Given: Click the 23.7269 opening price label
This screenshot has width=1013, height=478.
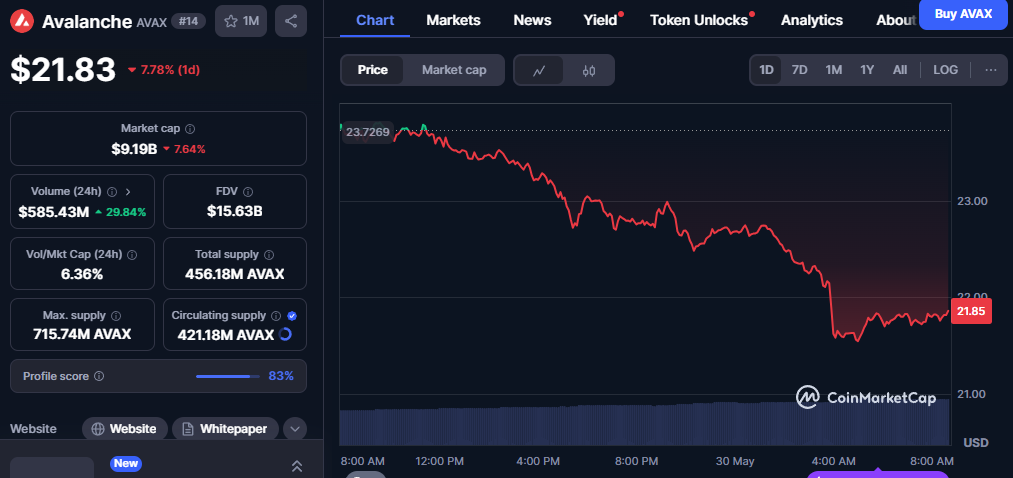Looking at the screenshot, I should (x=367, y=132).
